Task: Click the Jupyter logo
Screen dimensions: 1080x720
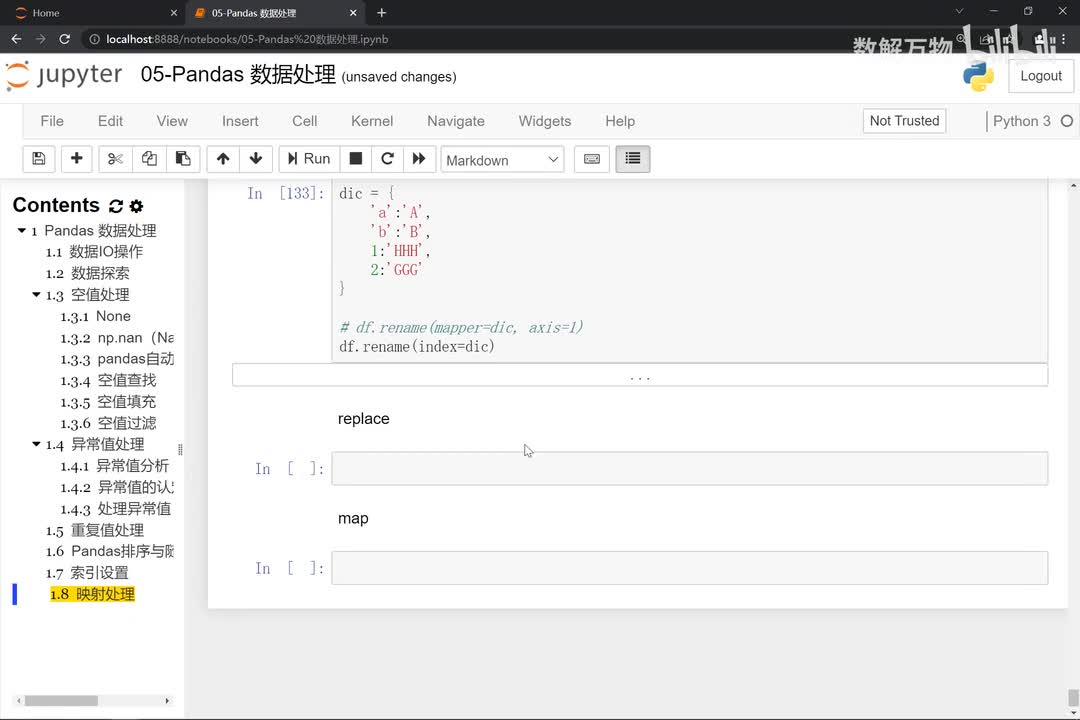Action: [64, 75]
